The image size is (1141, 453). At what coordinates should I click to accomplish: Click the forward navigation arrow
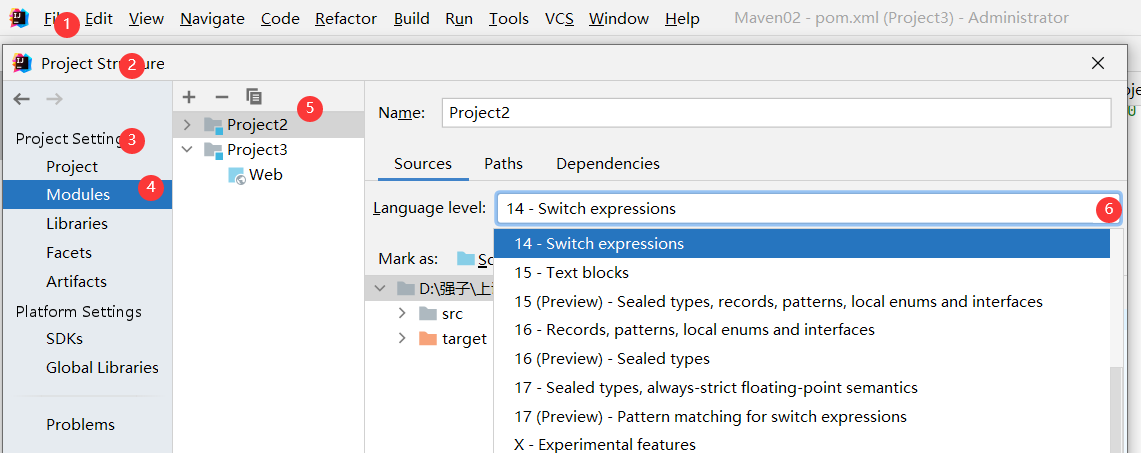point(54,98)
